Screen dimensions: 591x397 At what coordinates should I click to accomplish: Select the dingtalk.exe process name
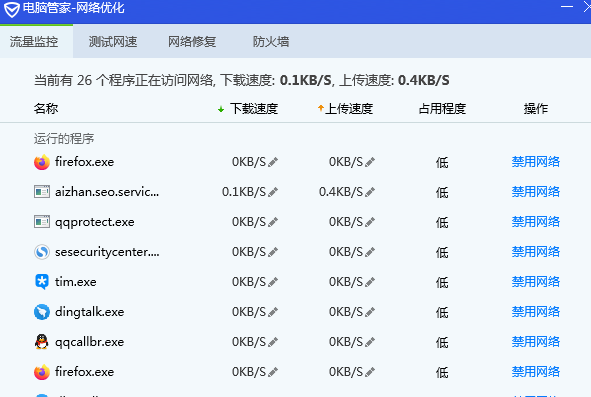coord(89,312)
